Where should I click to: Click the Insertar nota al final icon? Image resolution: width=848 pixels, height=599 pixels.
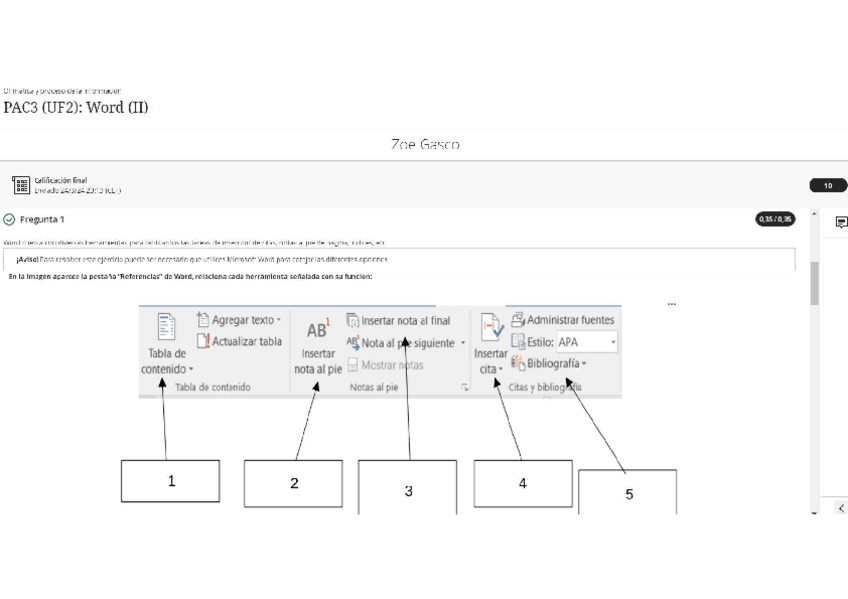[353, 320]
